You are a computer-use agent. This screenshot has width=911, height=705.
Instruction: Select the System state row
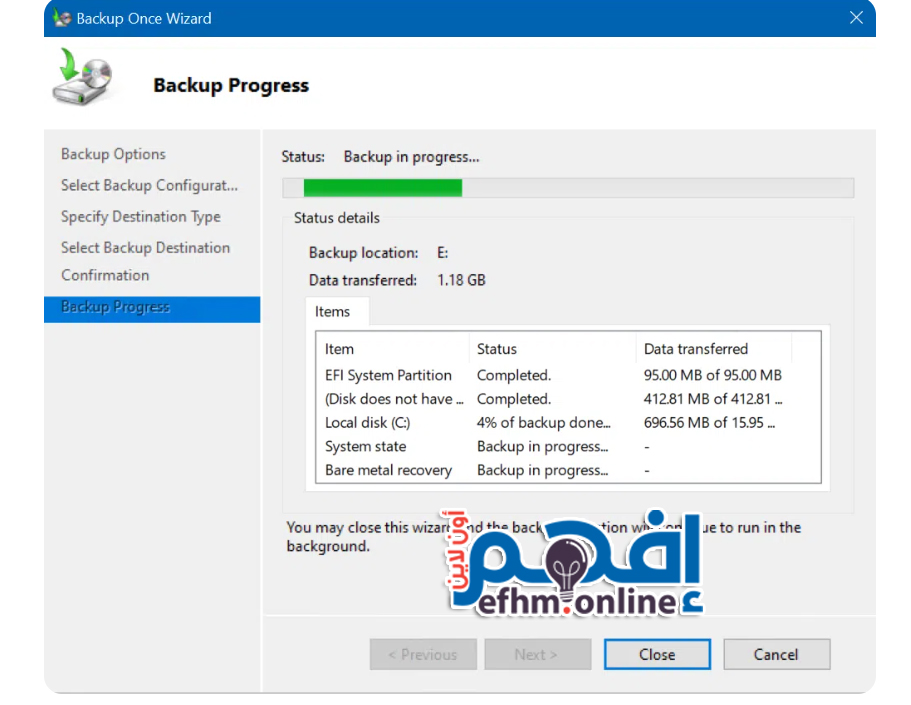point(366,447)
